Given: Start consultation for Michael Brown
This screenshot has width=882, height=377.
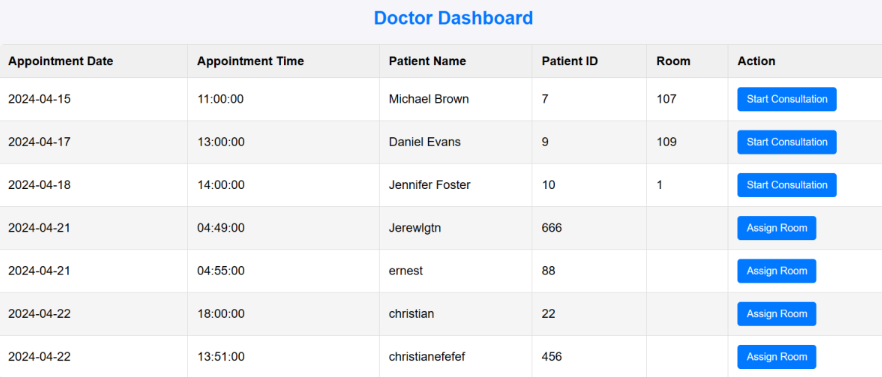Looking at the screenshot, I should [787, 99].
